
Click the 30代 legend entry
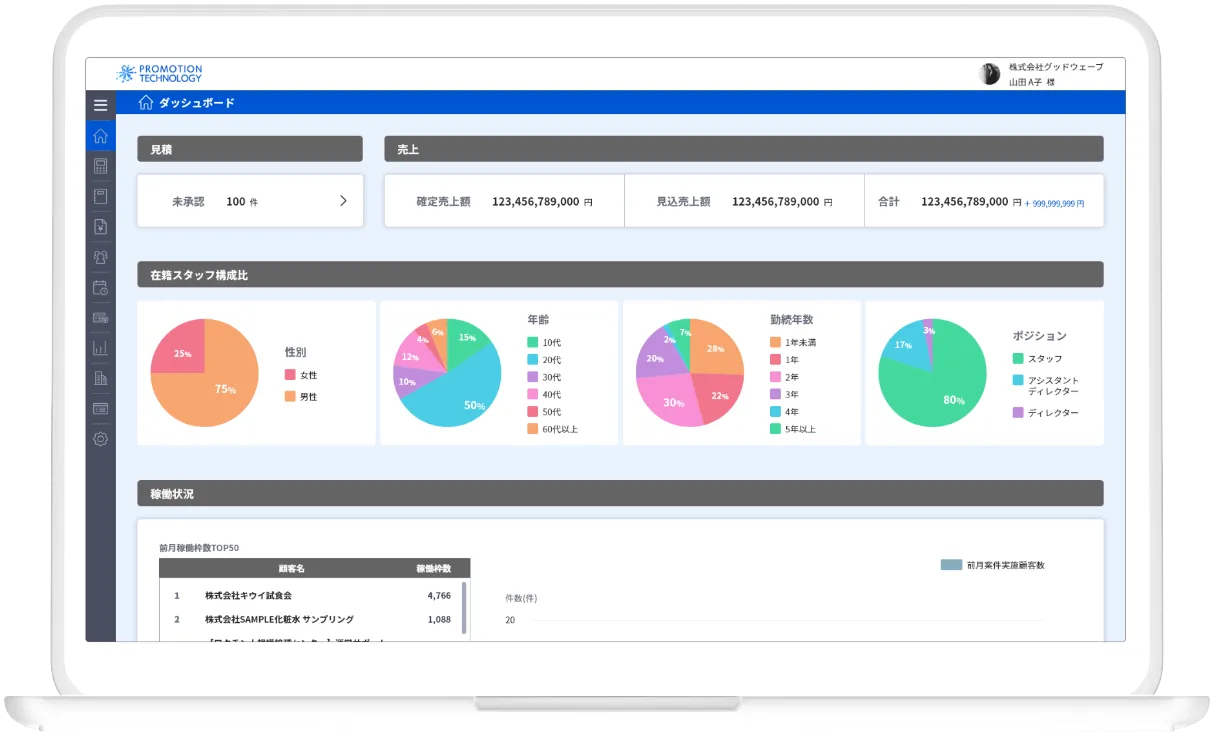tap(544, 377)
